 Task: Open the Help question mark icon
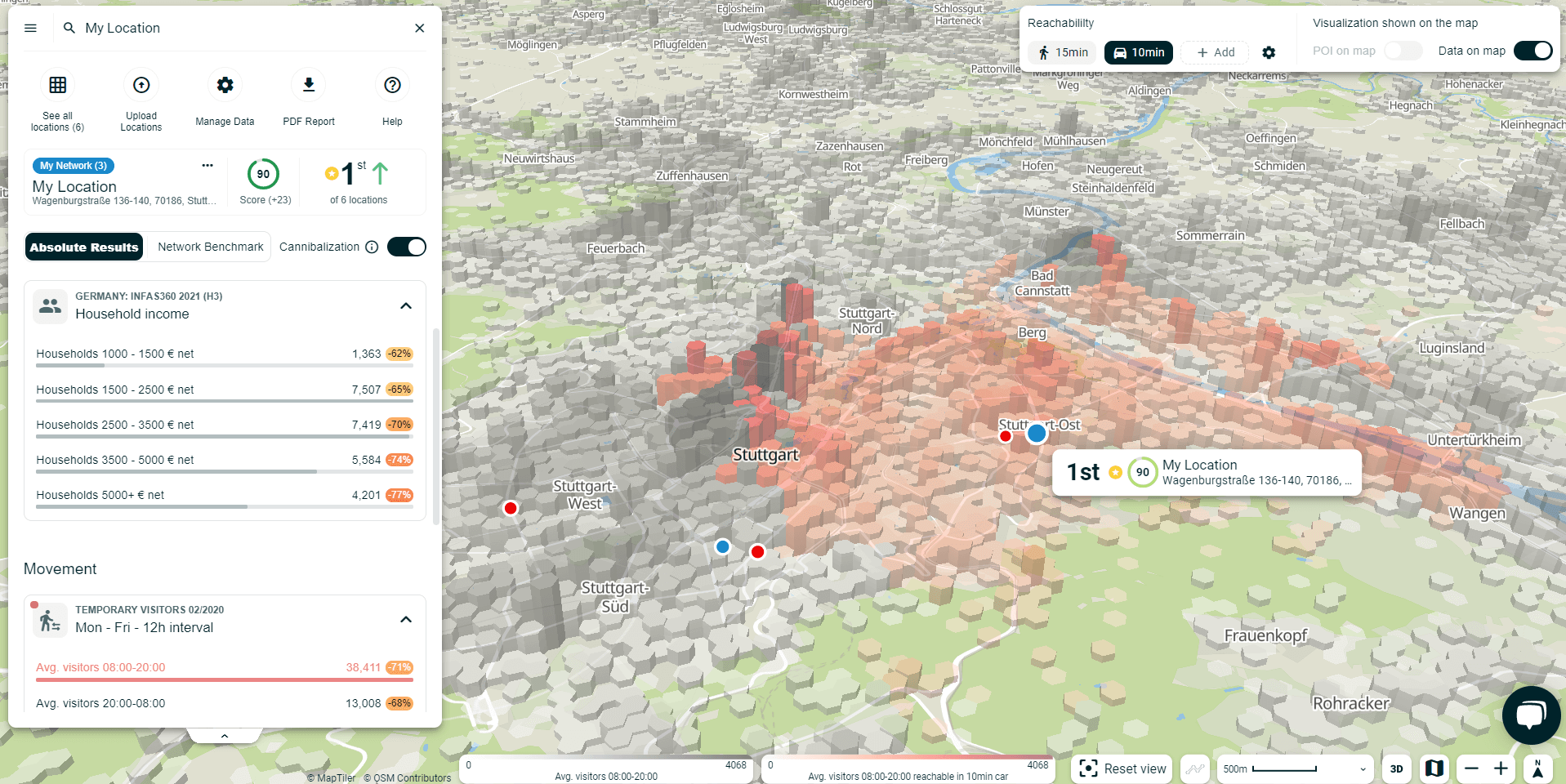[392, 85]
